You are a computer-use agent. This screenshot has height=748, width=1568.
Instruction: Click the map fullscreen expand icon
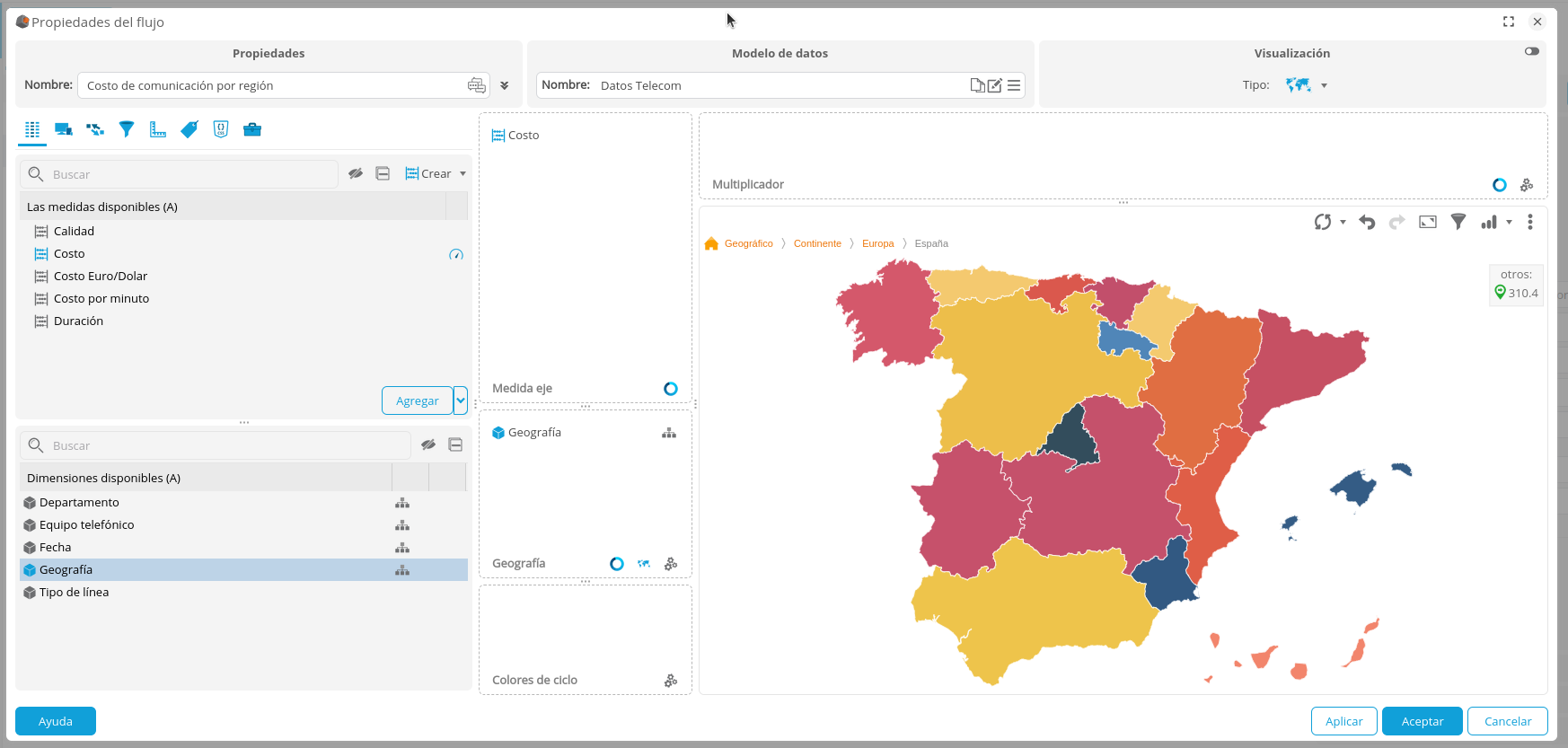coord(1428,222)
